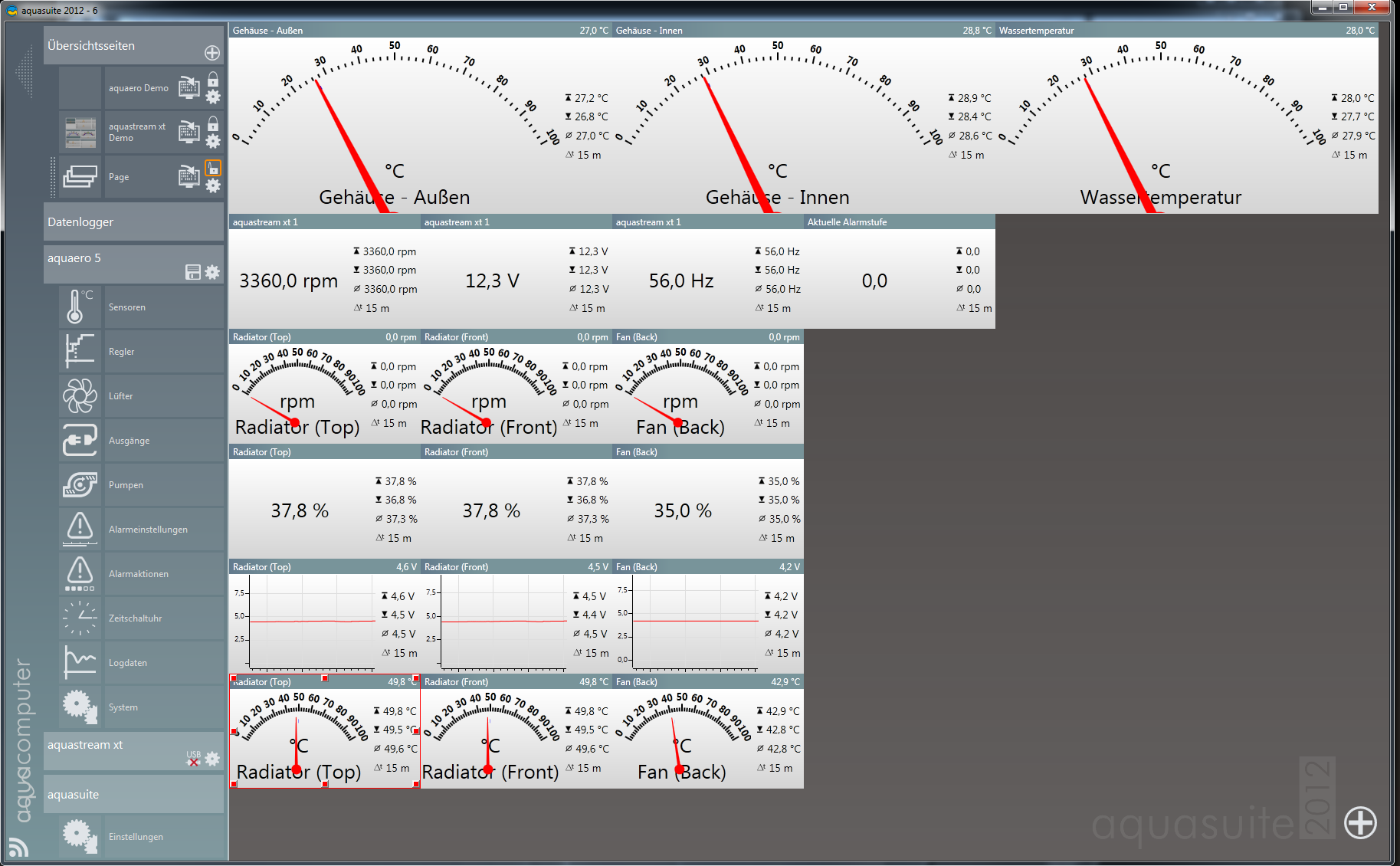Image resolution: width=1400 pixels, height=866 pixels.
Task: Open Einstellungen gear icon
Action: click(x=80, y=836)
